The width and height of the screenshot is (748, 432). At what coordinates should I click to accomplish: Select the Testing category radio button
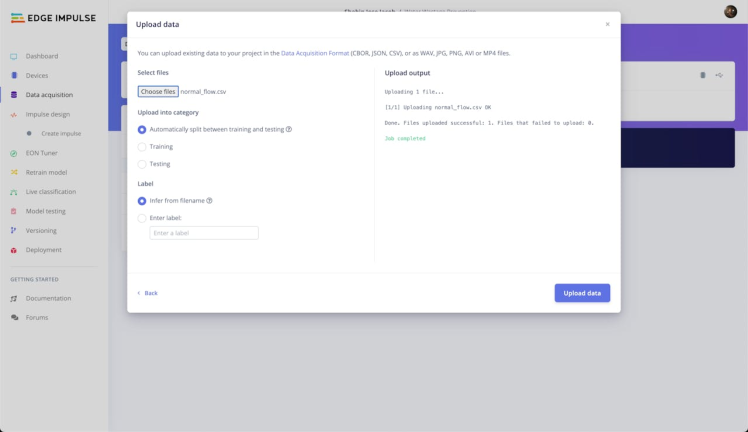point(142,163)
